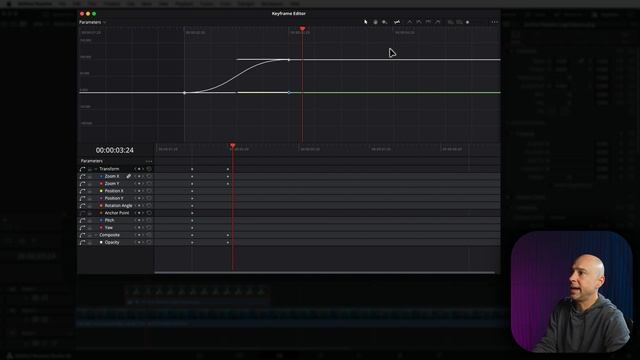
Task: Toggle curve display for Position Y row
Action: [82, 198]
